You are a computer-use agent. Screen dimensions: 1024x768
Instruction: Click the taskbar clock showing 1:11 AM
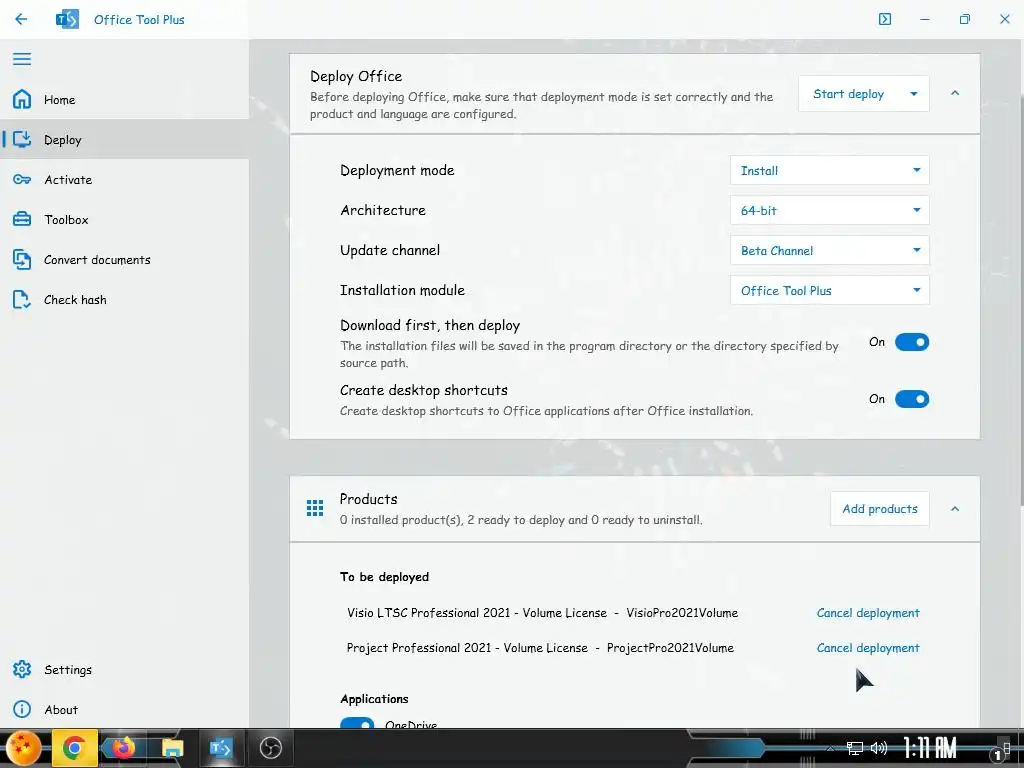pyautogui.click(x=929, y=748)
